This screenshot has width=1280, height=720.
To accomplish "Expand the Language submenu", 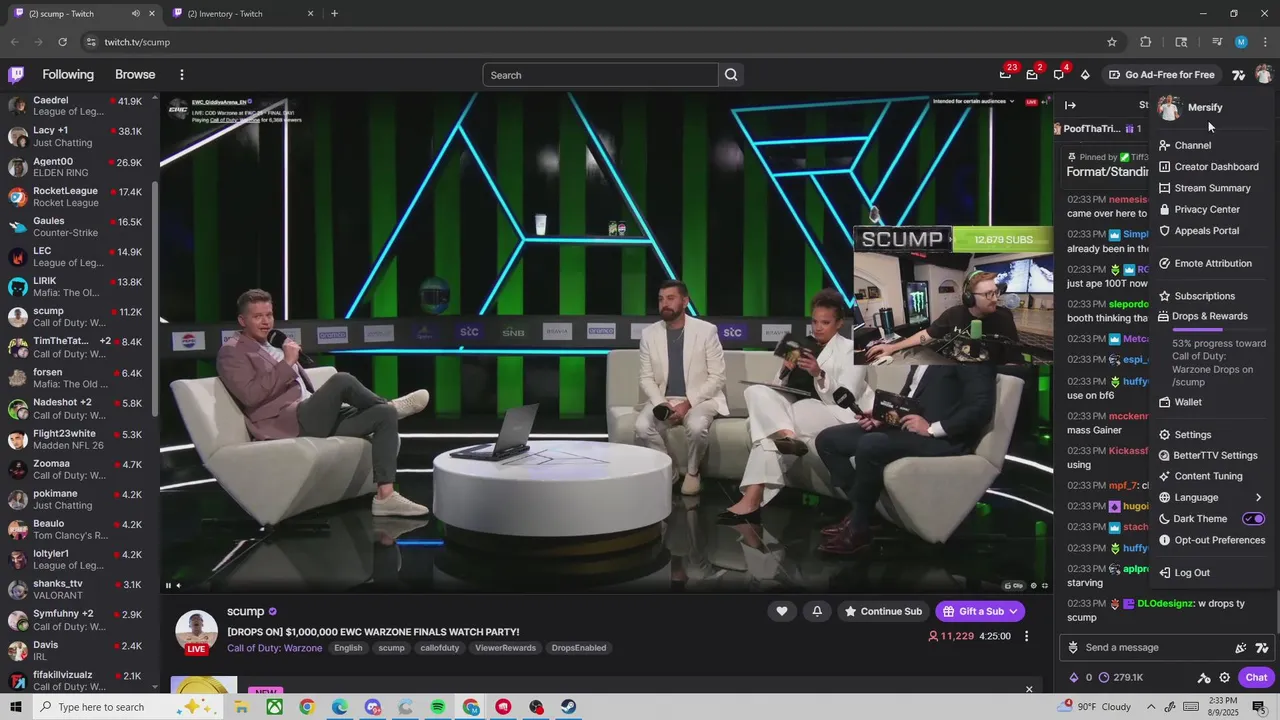I will [1211, 497].
